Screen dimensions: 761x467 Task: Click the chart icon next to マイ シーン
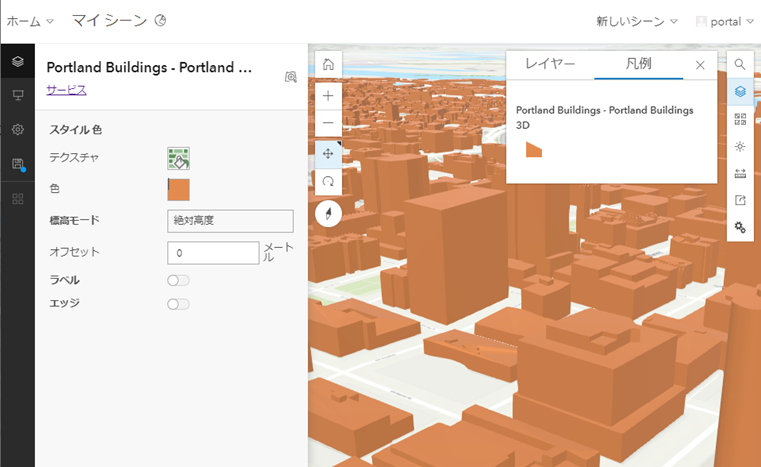tap(160, 20)
